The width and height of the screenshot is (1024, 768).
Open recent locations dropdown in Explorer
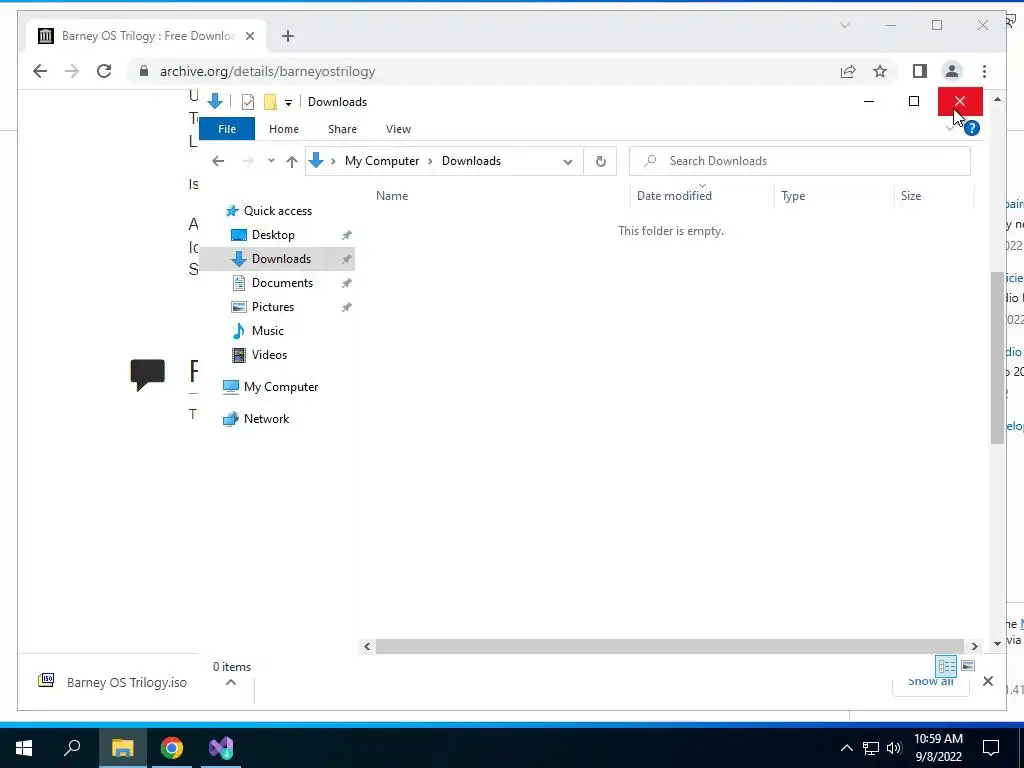pyautogui.click(x=271, y=161)
